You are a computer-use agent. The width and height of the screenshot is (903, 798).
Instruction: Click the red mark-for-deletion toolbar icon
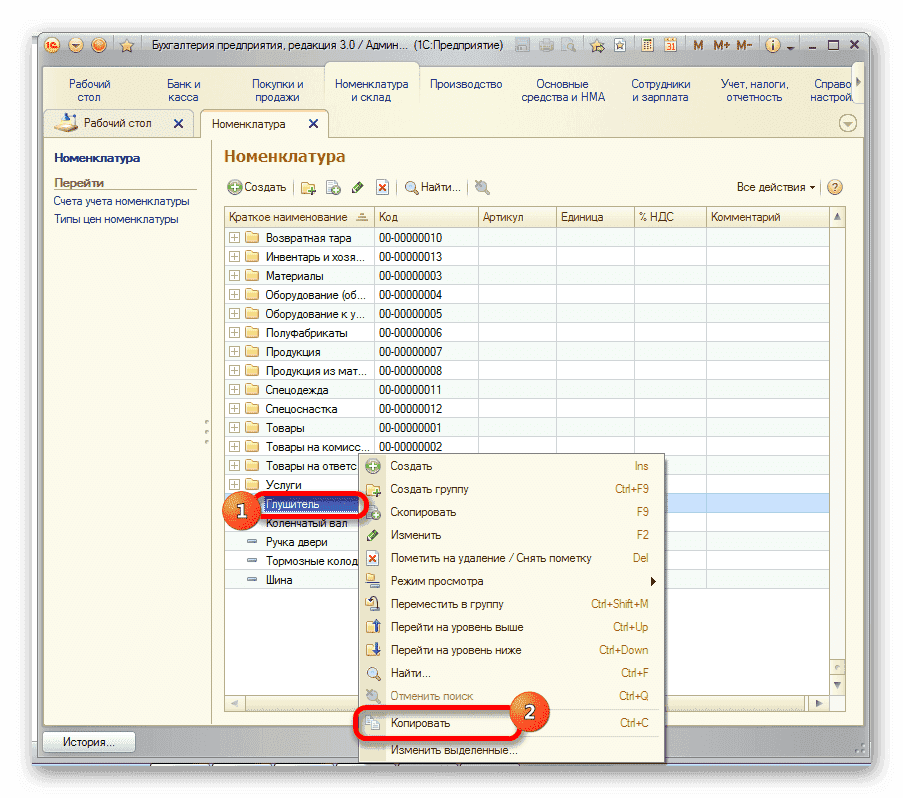382,187
